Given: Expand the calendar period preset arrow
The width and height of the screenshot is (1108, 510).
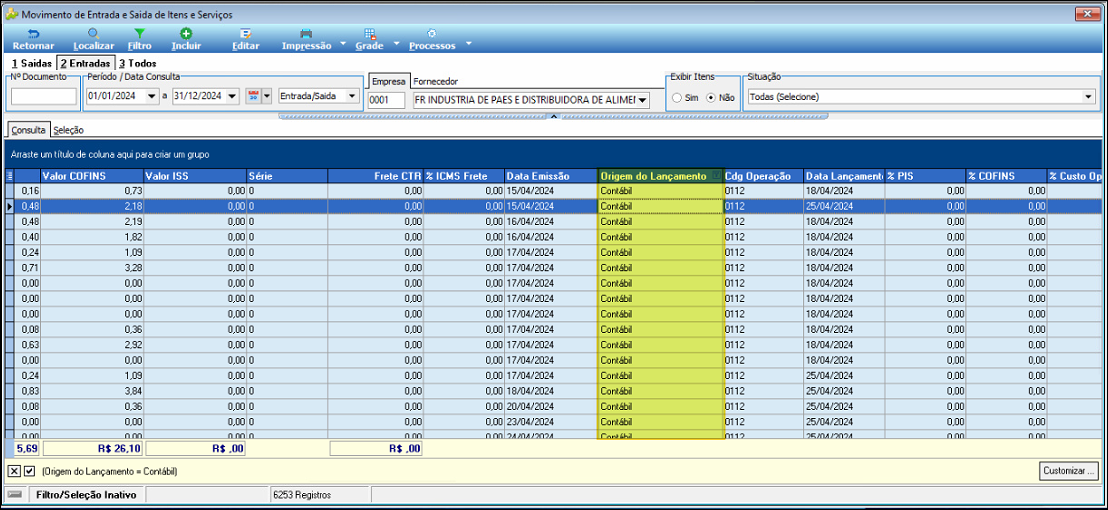Looking at the screenshot, I should (x=266, y=97).
